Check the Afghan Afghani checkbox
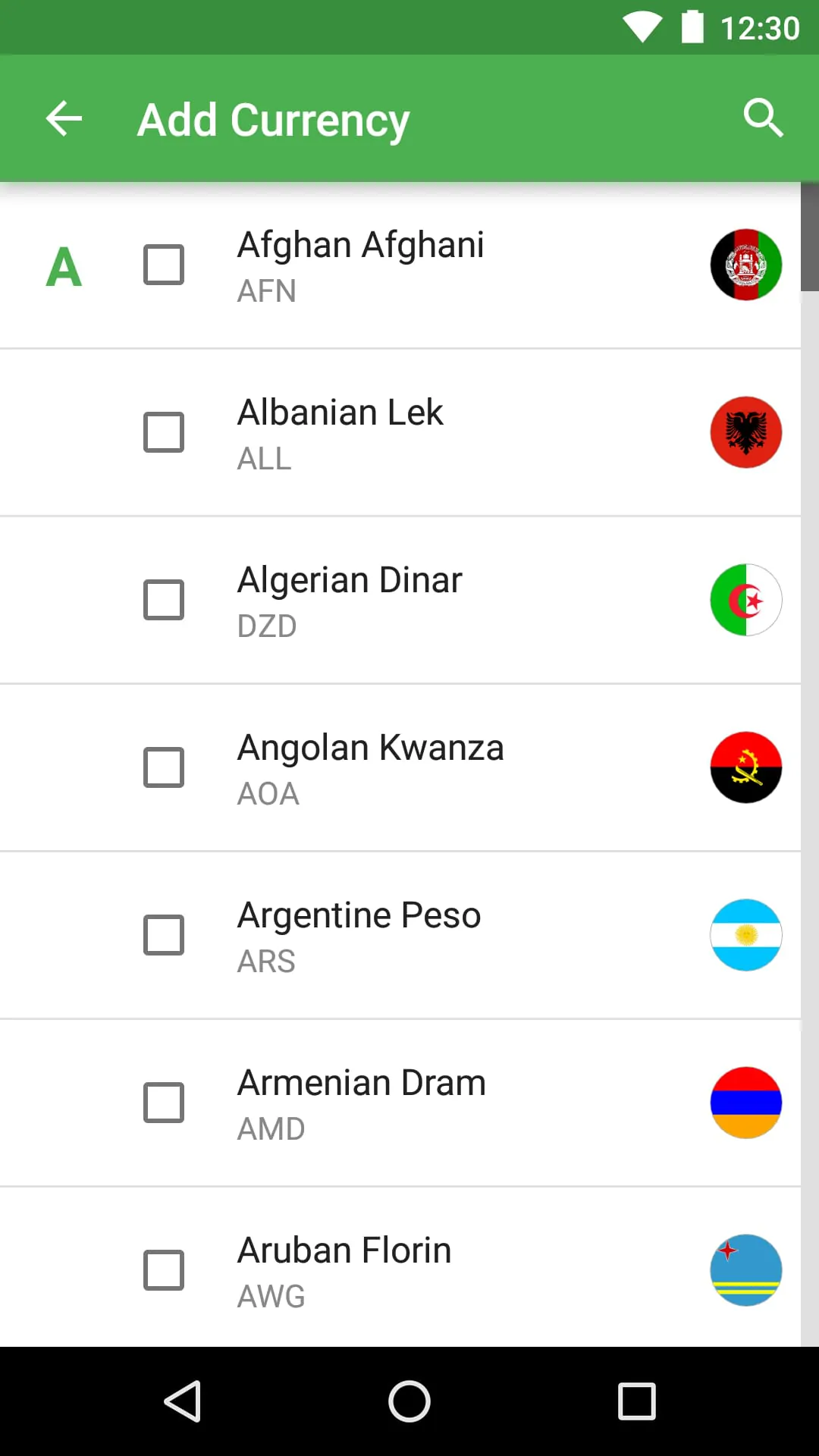The width and height of the screenshot is (819, 1456). (x=164, y=265)
